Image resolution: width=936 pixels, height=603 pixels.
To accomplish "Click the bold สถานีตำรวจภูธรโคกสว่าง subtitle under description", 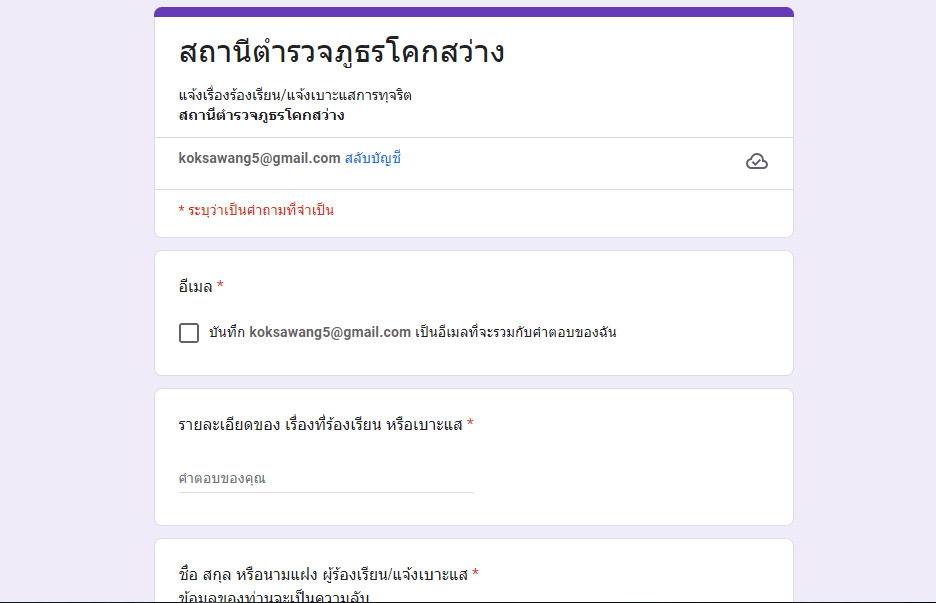I will (261, 115).
